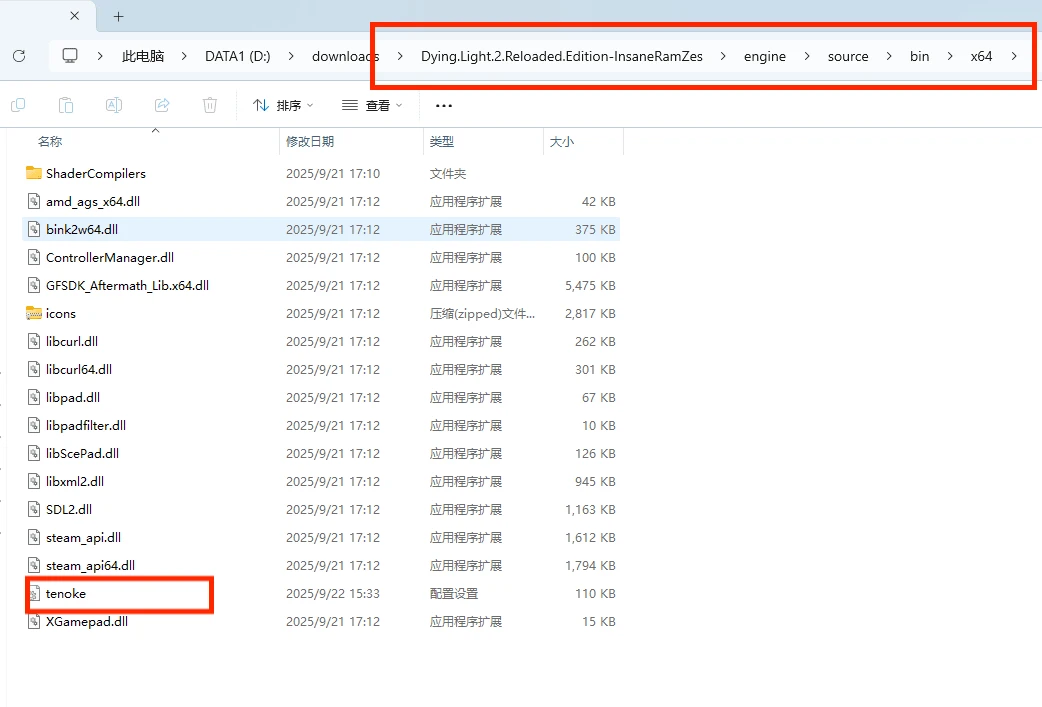Select libcurl.dll file icon
Image resolution: width=1042 pixels, height=707 pixels.
coord(34,342)
